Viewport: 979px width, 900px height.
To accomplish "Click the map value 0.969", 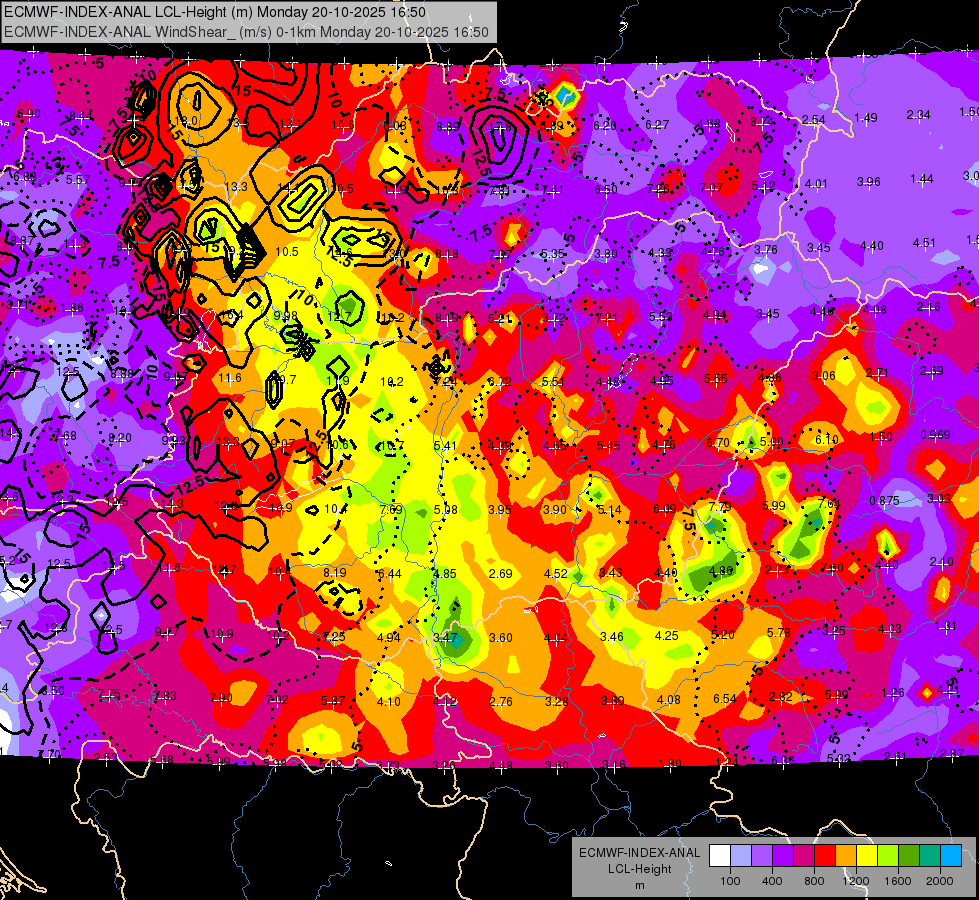I will pyautogui.click(x=935, y=435).
